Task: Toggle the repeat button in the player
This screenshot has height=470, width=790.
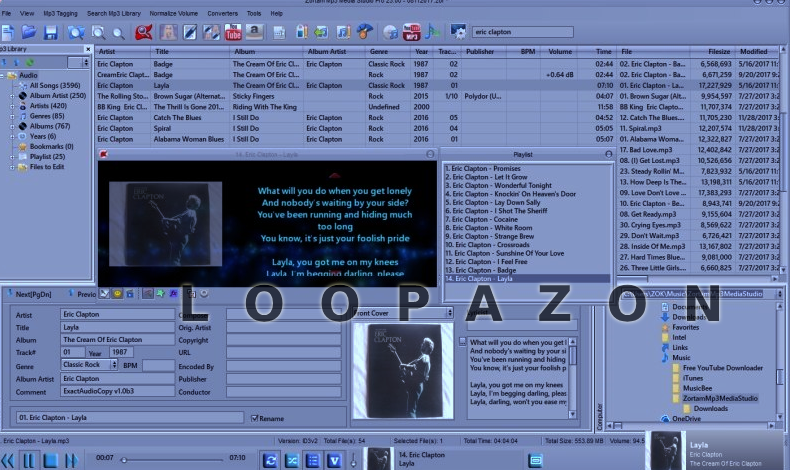Action: 270,460
